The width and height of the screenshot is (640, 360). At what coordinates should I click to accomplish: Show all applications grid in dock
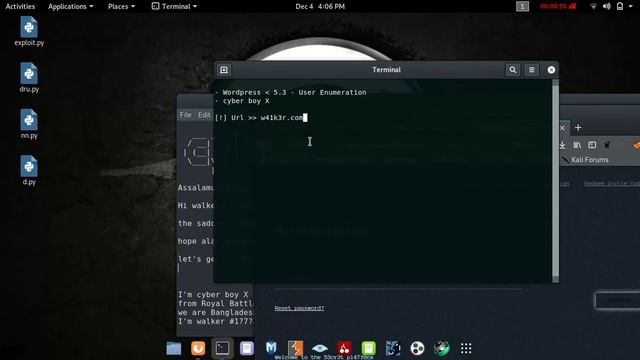coord(466,348)
